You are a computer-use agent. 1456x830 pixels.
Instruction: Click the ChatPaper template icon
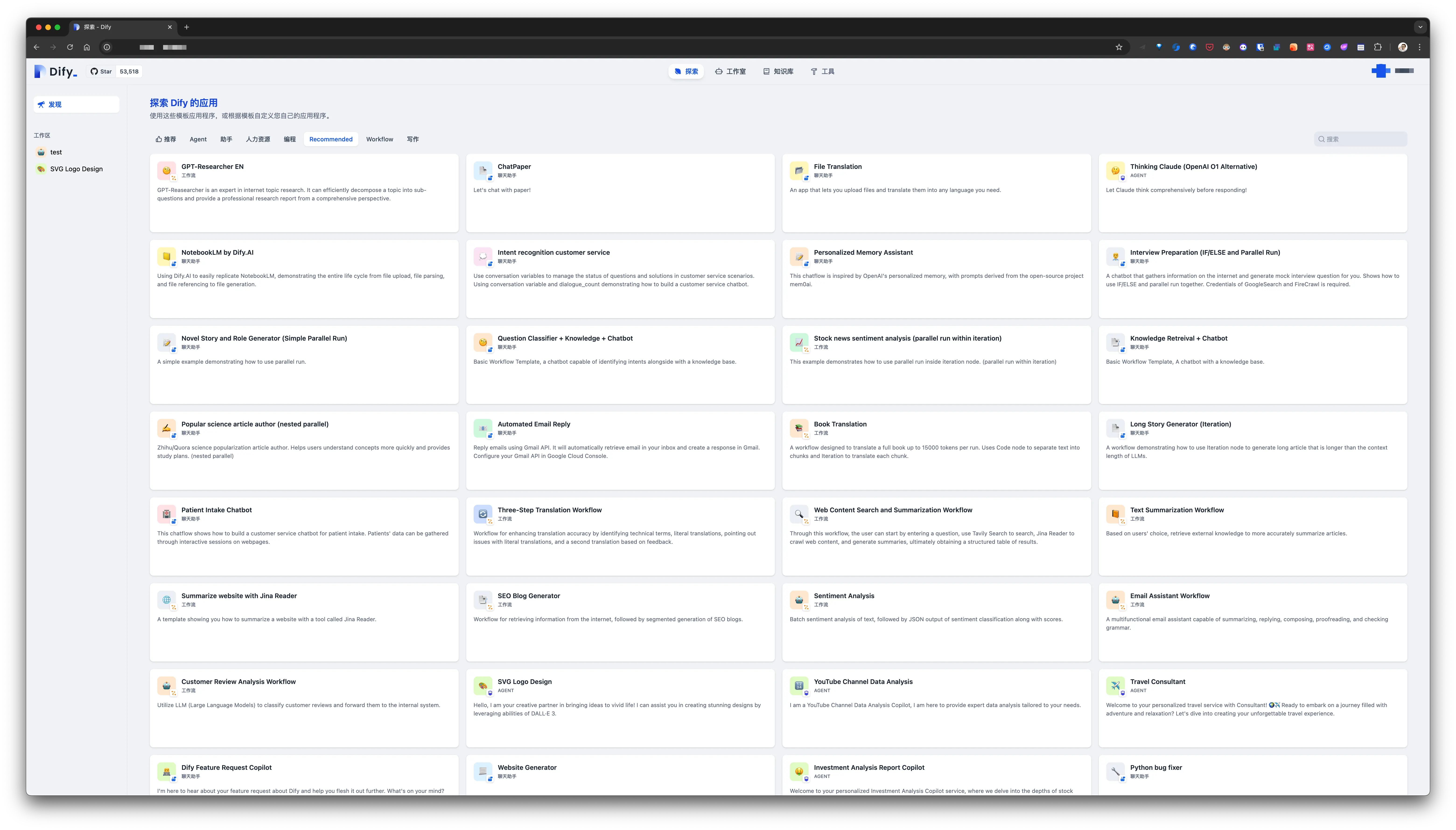(482, 171)
